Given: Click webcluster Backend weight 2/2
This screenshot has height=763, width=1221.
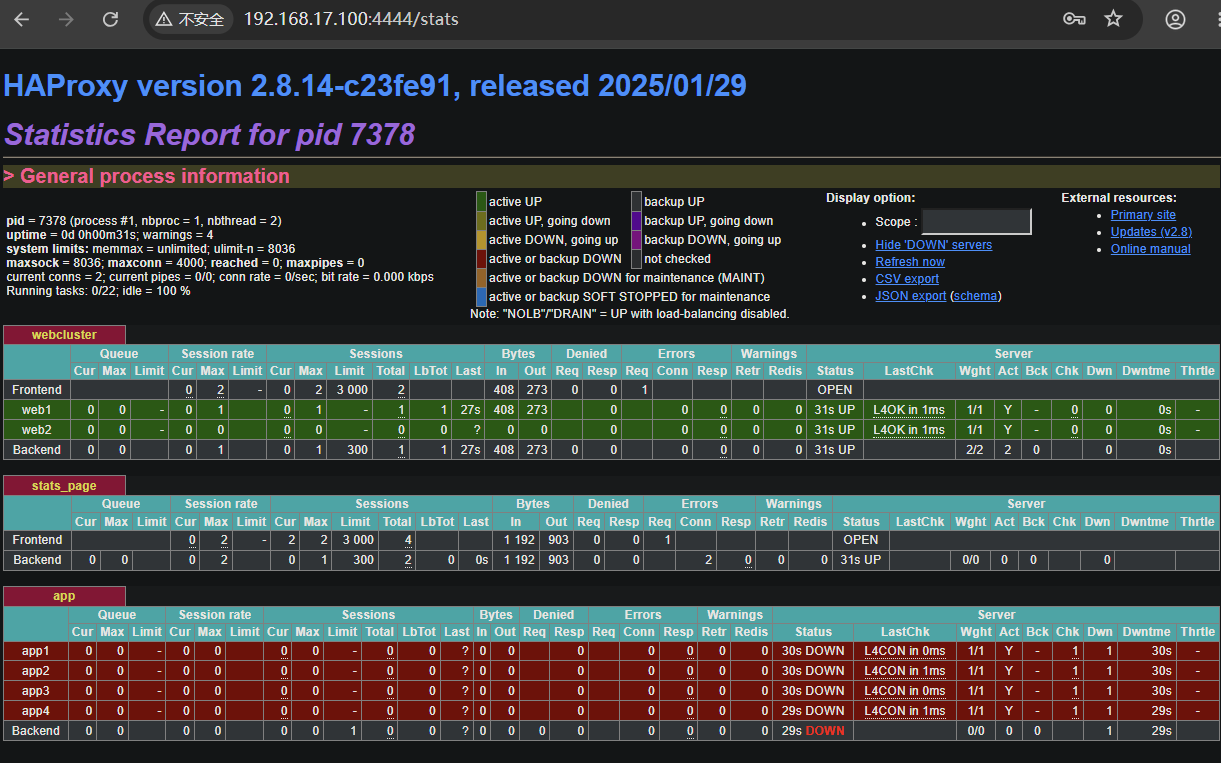Looking at the screenshot, I should (x=974, y=450).
